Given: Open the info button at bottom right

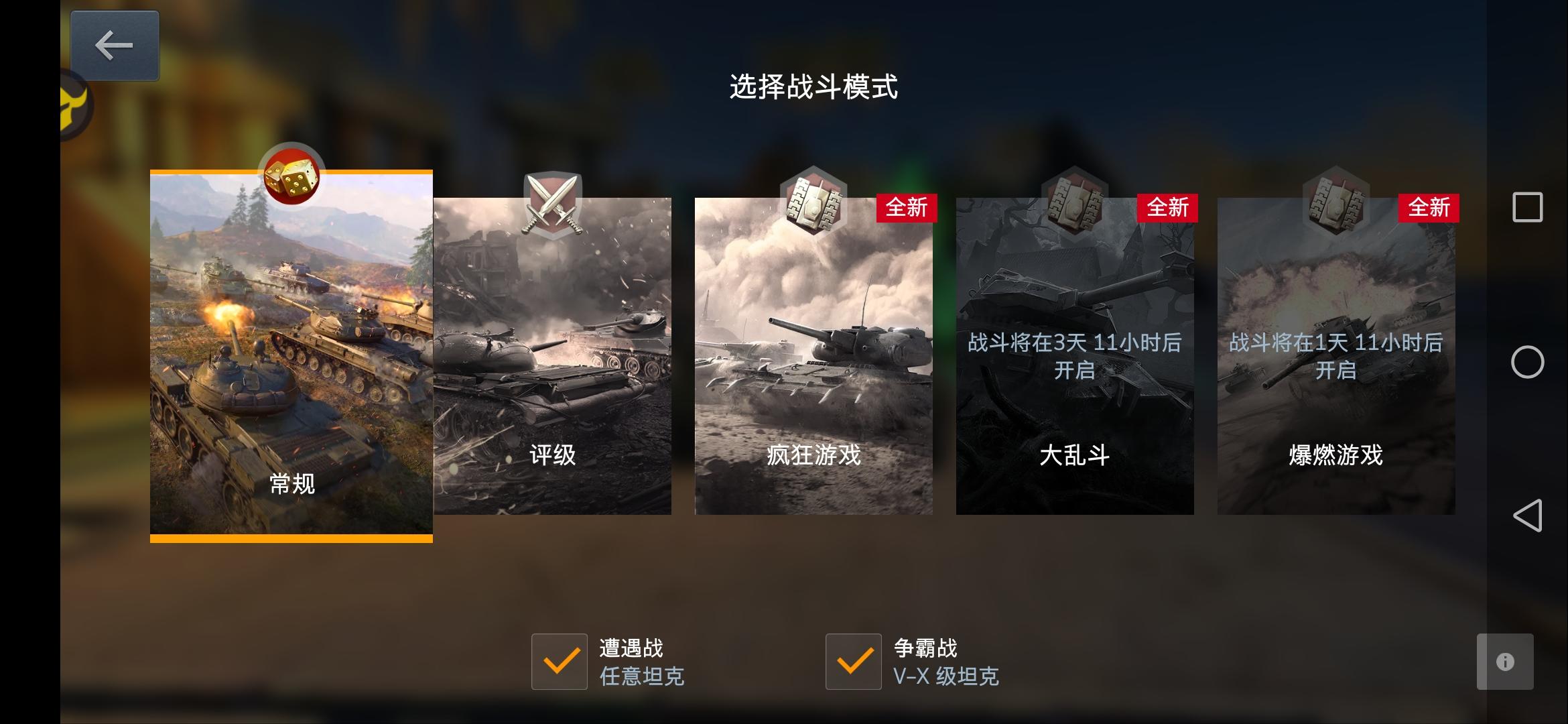Looking at the screenshot, I should tap(1505, 662).
